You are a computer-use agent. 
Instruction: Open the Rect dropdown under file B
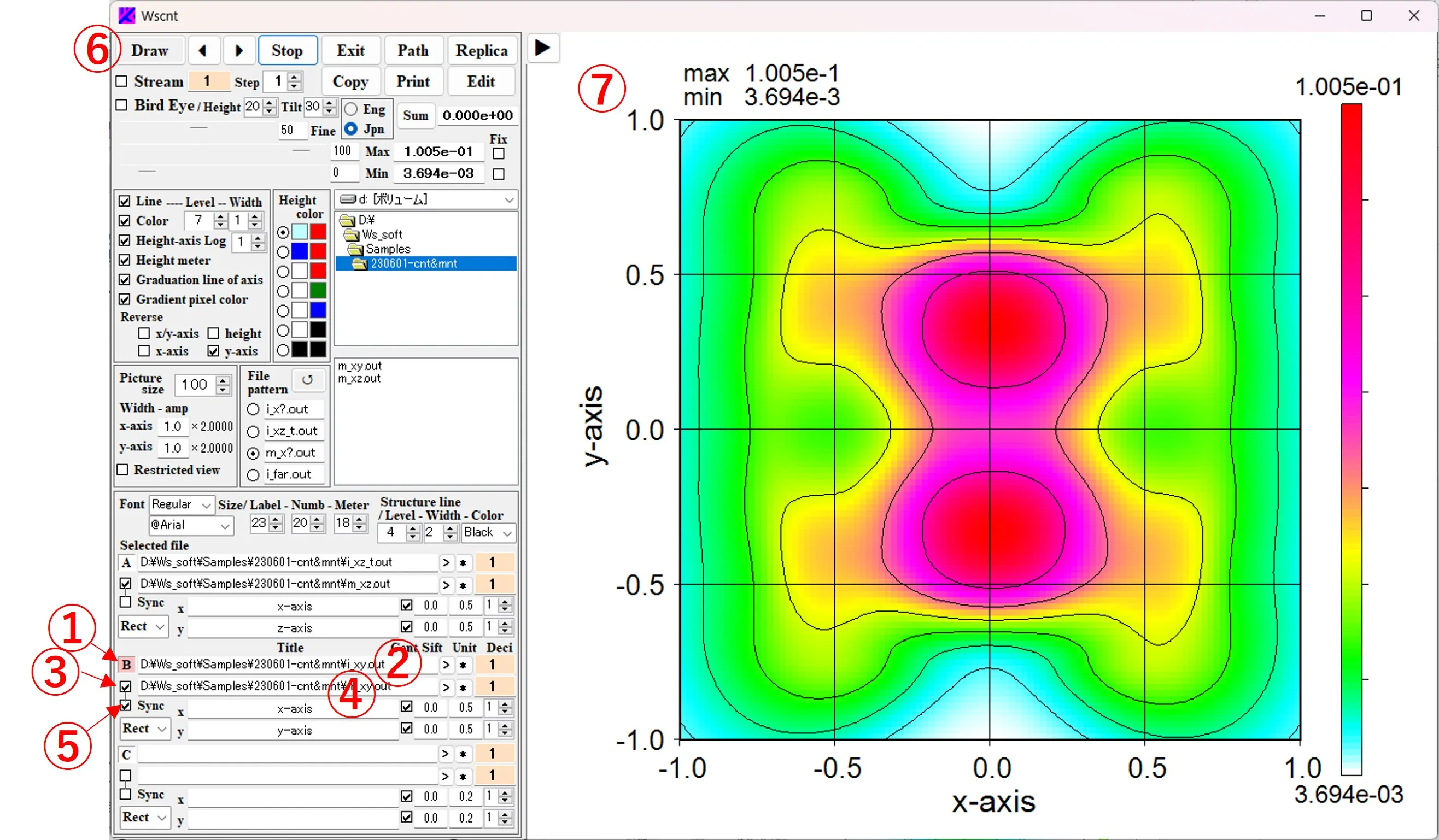145,729
